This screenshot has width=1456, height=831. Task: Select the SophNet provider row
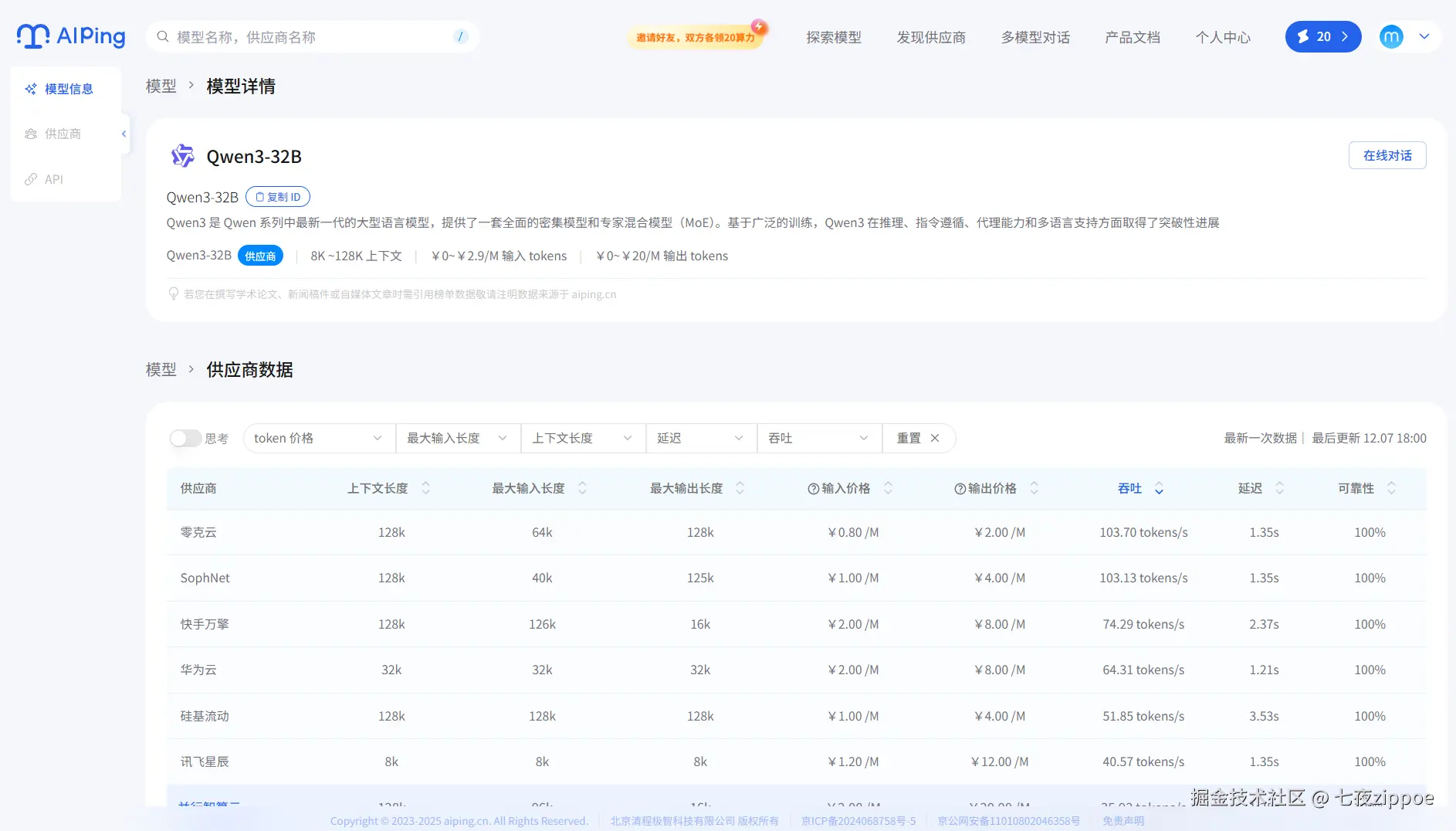797,578
